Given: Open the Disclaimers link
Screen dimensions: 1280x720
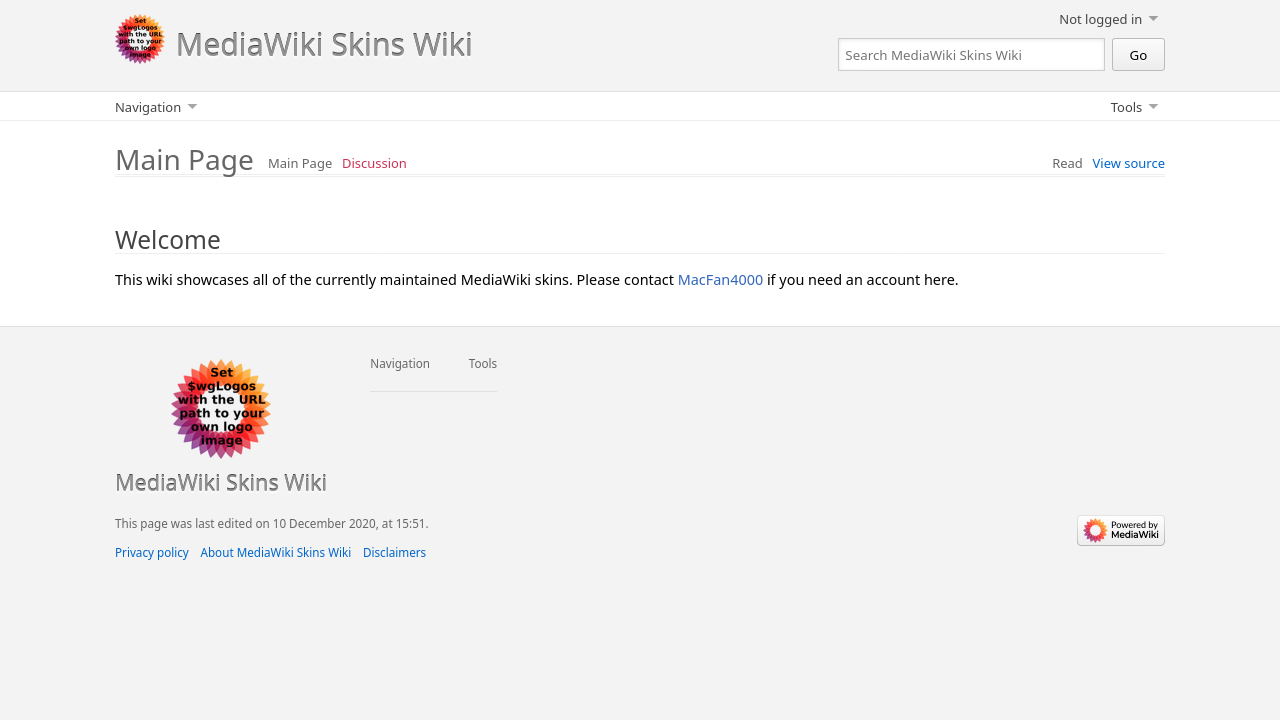Looking at the screenshot, I should pos(394,553).
